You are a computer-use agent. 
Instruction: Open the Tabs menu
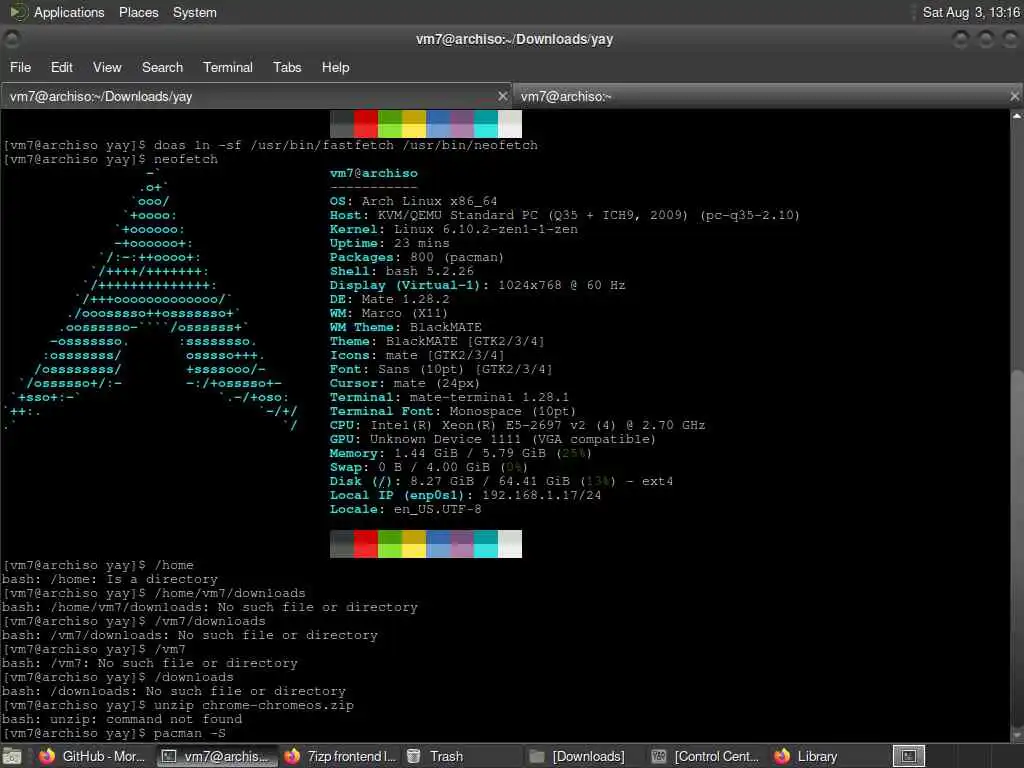coord(287,67)
